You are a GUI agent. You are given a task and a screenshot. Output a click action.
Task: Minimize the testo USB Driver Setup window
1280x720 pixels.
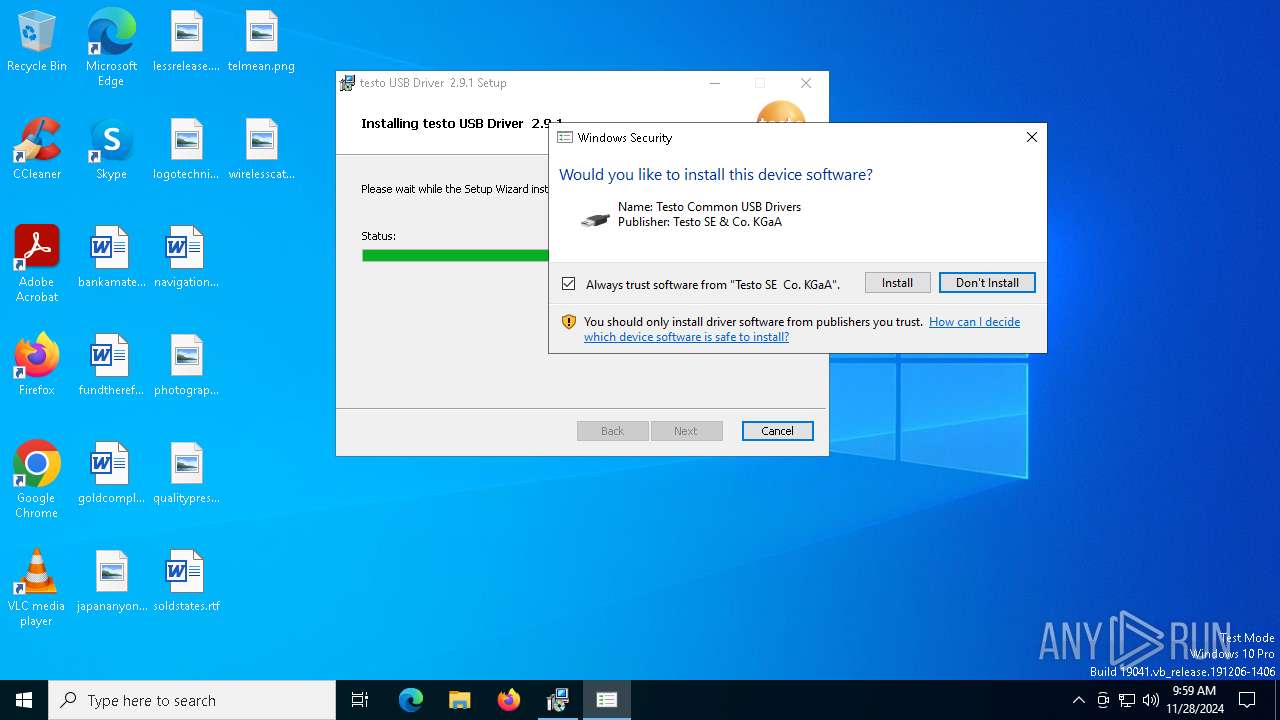pos(715,83)
